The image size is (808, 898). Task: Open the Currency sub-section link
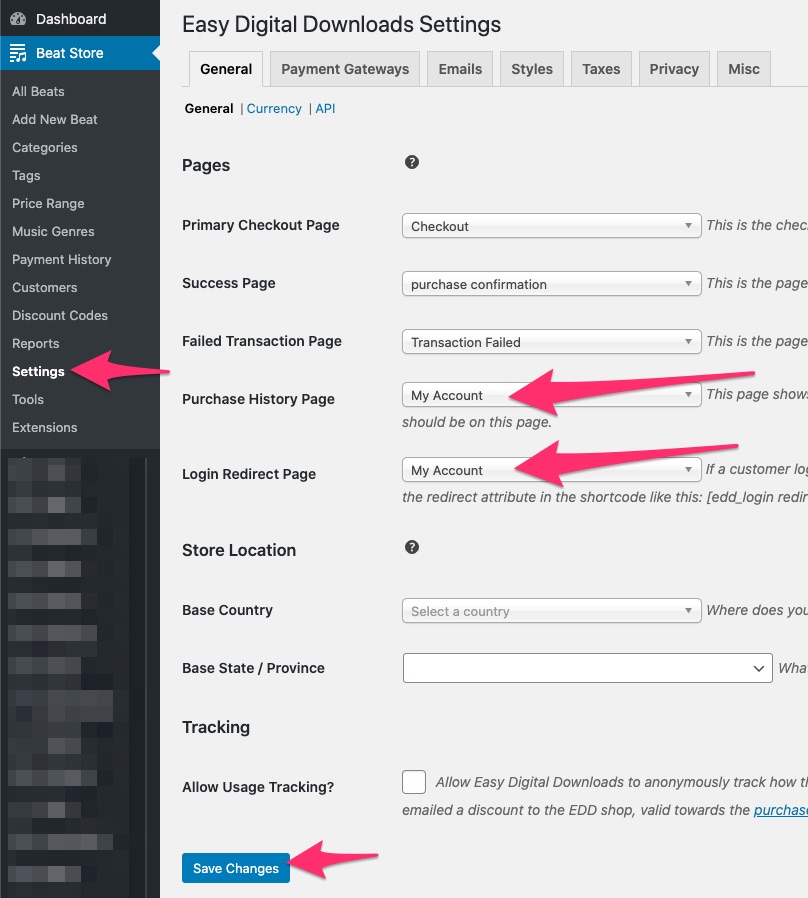pos(274,109)
